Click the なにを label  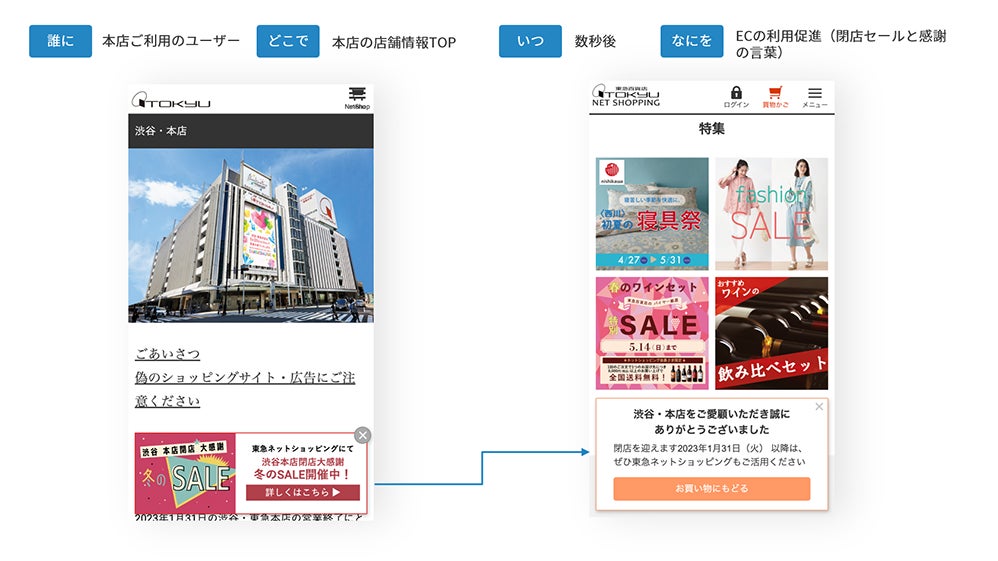pos(692,41)
